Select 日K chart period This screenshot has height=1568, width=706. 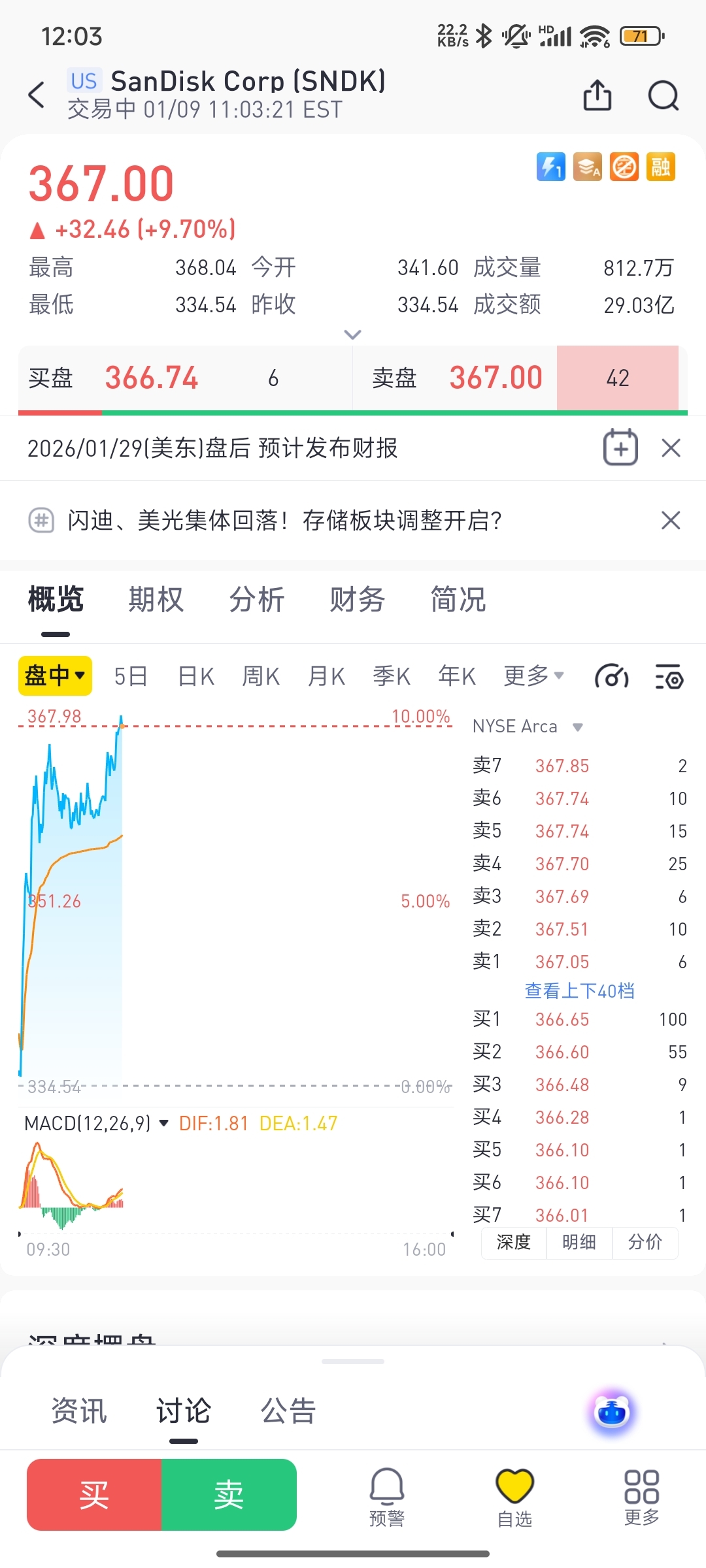tap(196, 676)
